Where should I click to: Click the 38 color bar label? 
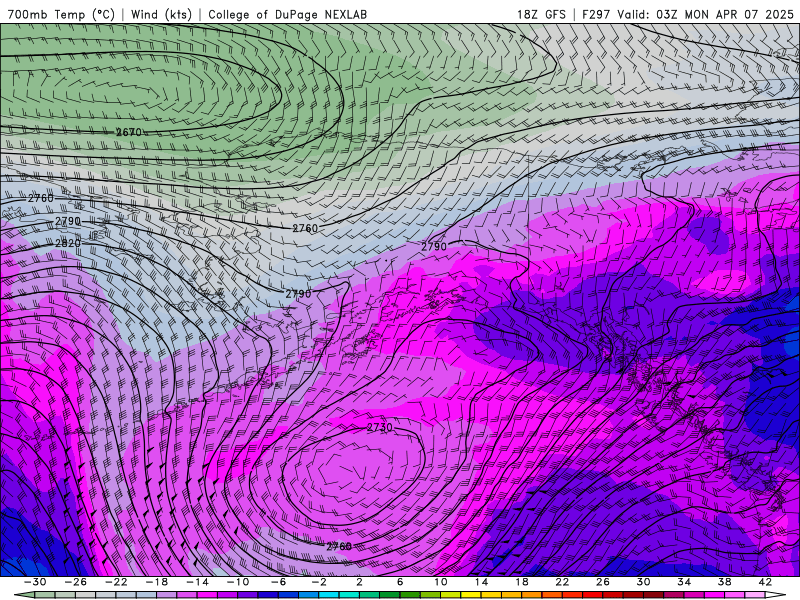[x=724, y=582]
